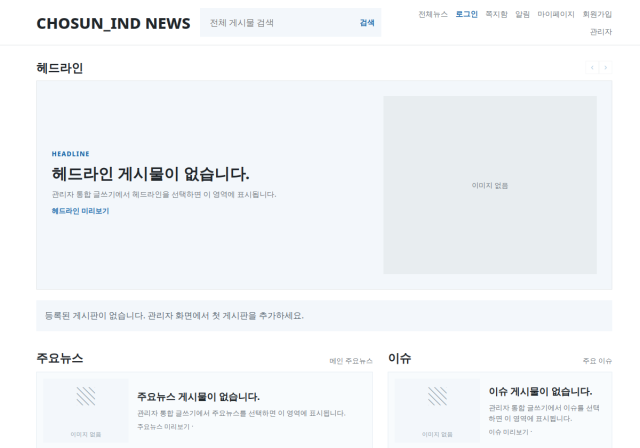Click the 헤드라인 게시물이 없습니다 headline title
The height and width of the screenshot is (448, 640).
coord(150,174)
